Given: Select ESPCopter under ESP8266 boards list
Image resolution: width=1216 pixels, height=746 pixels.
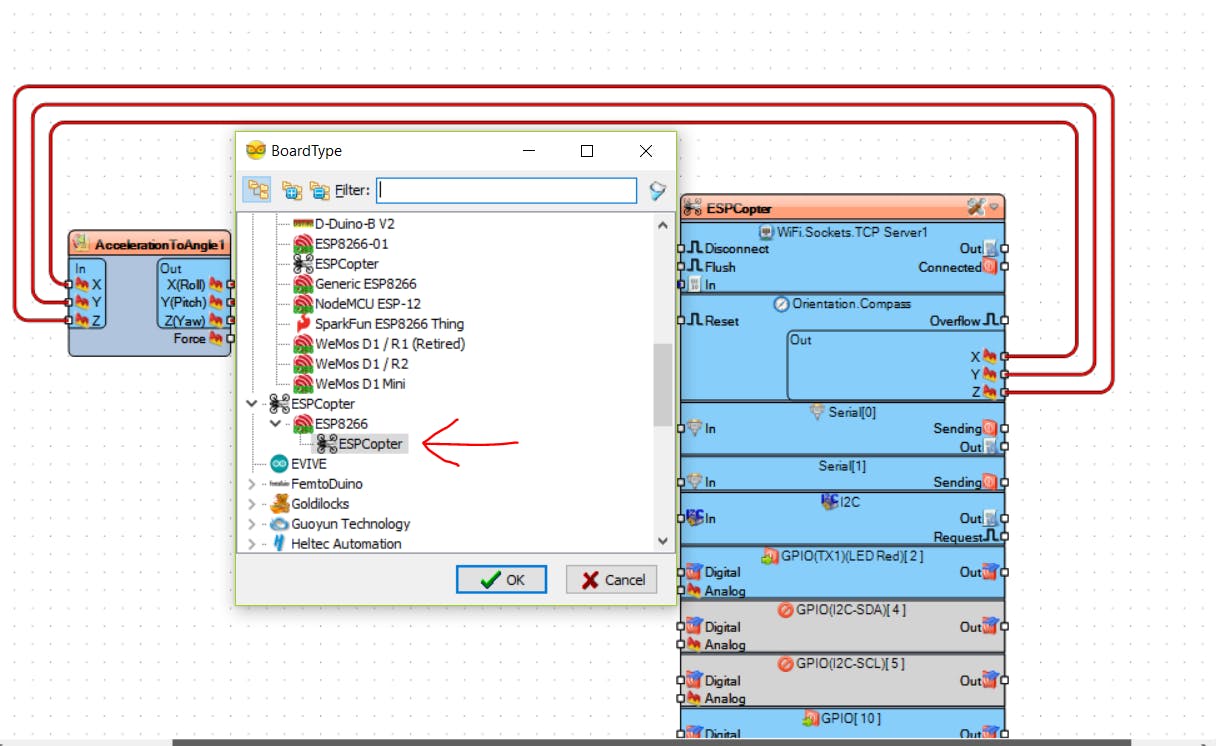Looking at the screenshot, I should pyautogui.click(x=335, y=264).
